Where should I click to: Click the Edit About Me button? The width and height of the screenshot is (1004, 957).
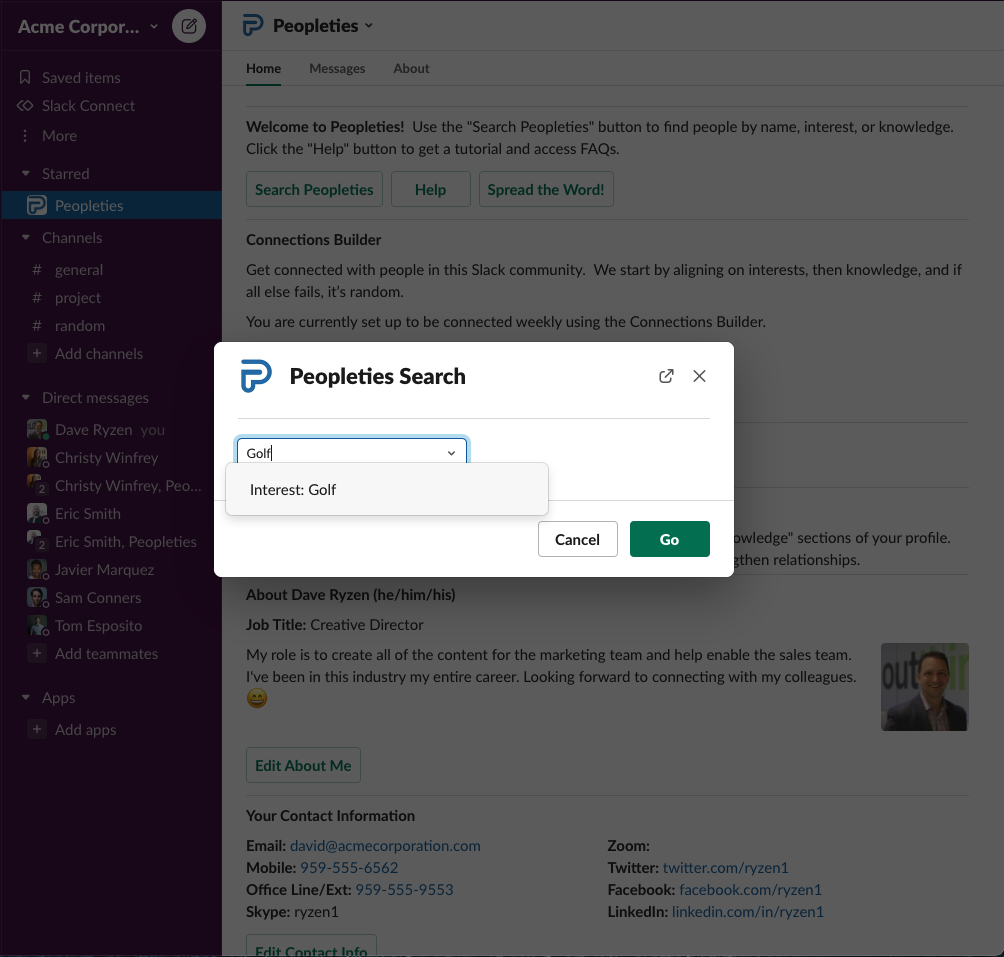click(304, 765)
